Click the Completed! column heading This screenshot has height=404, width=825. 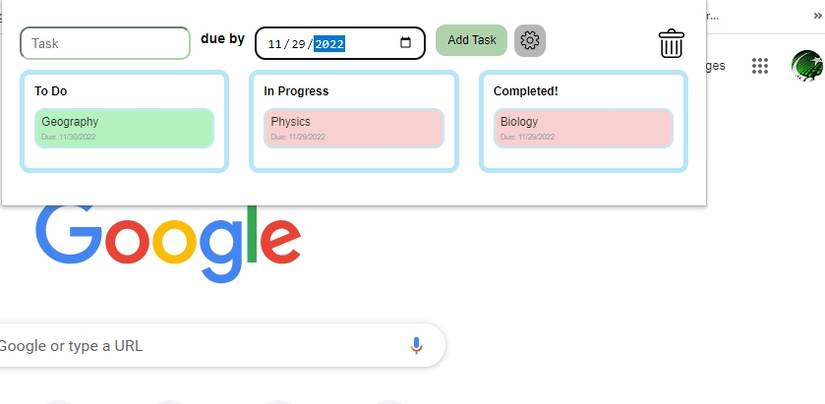point(526,91)
